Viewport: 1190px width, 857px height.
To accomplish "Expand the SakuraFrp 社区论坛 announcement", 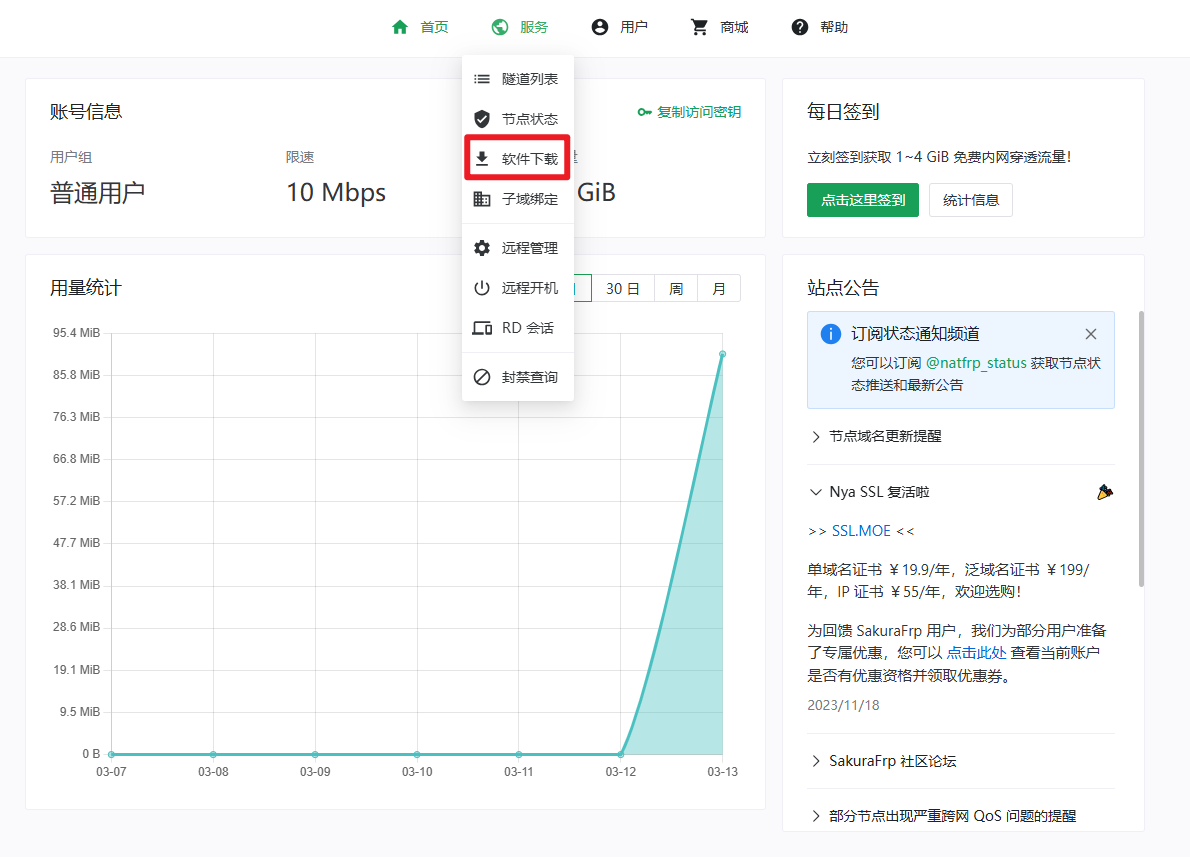I will pos(892,761).
